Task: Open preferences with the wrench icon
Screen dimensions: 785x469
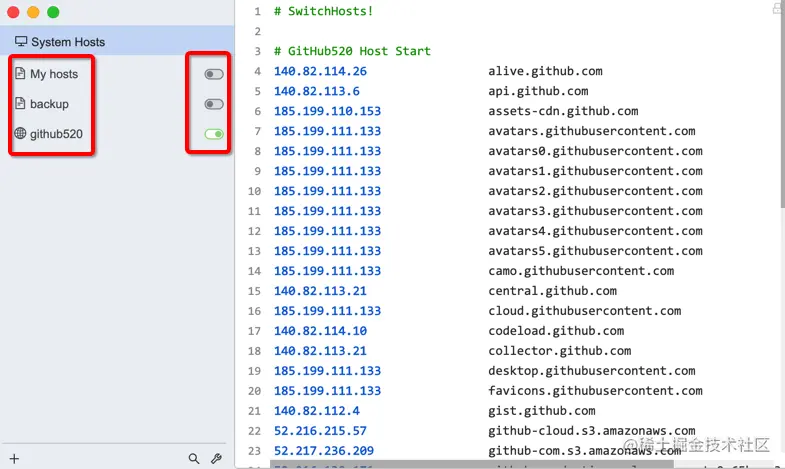Action: coord(216,458)
